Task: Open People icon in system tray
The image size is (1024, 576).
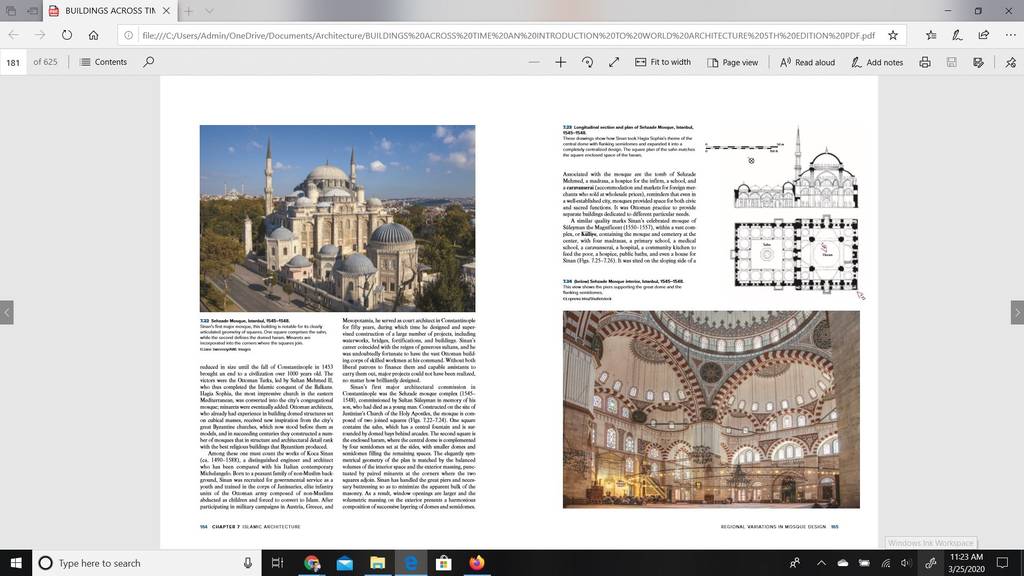Action: click(x=795, y=563)
